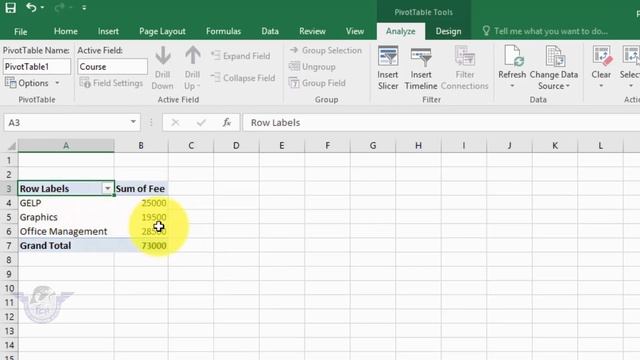The height and width of the screenshot is (360, 640).
Task: Open the File tab
Action: (x=20, y=31)
